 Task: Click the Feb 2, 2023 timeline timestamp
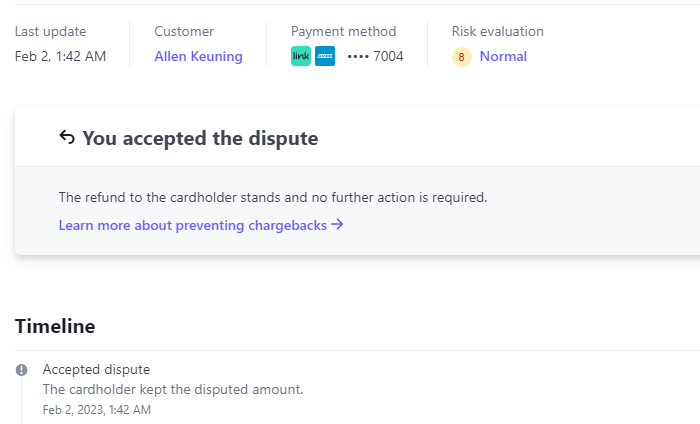tap(97, 410)
